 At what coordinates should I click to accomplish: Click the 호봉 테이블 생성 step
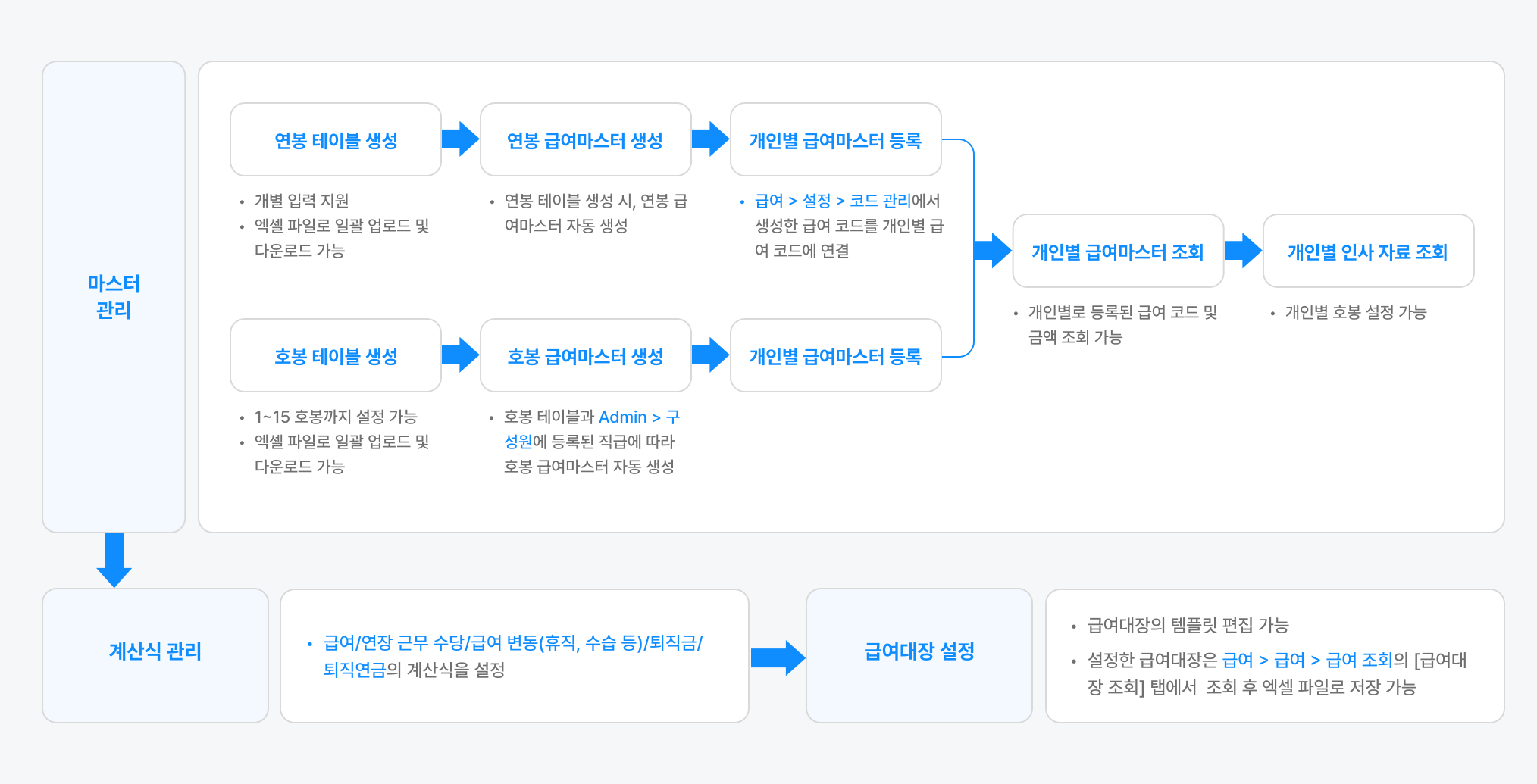336,356
